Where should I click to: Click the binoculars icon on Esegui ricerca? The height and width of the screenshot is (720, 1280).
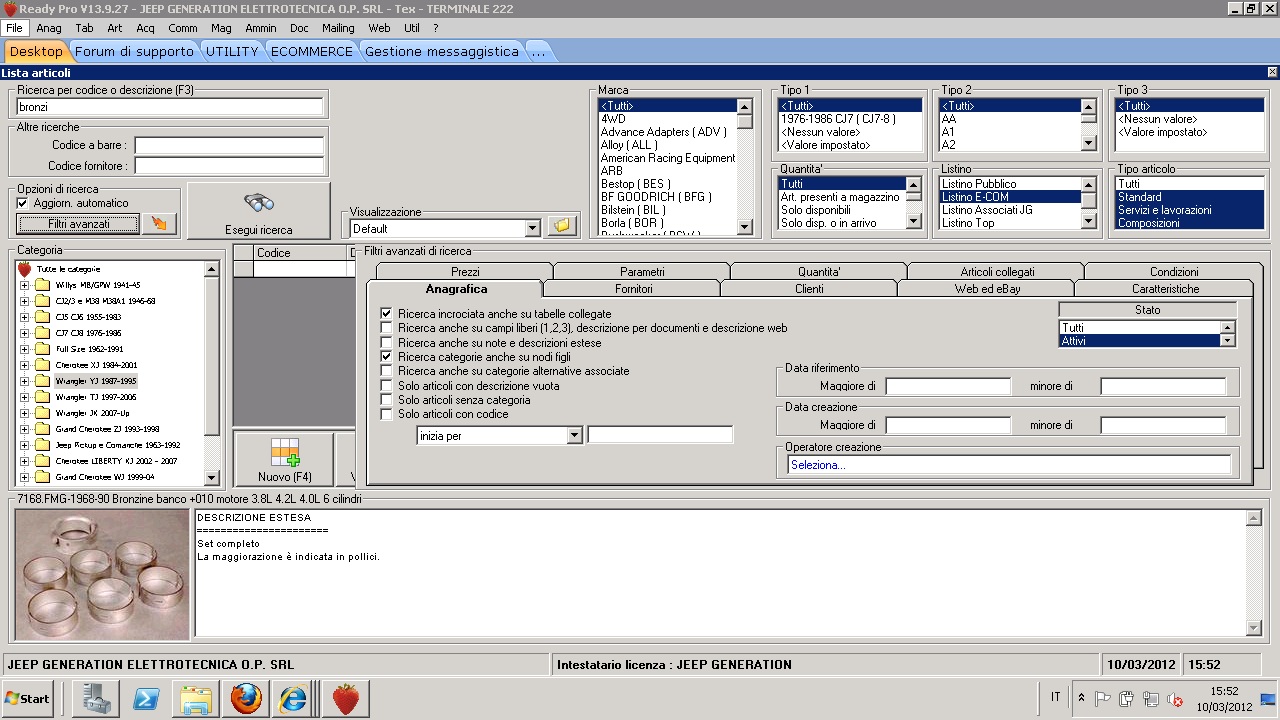pos(259,203)
